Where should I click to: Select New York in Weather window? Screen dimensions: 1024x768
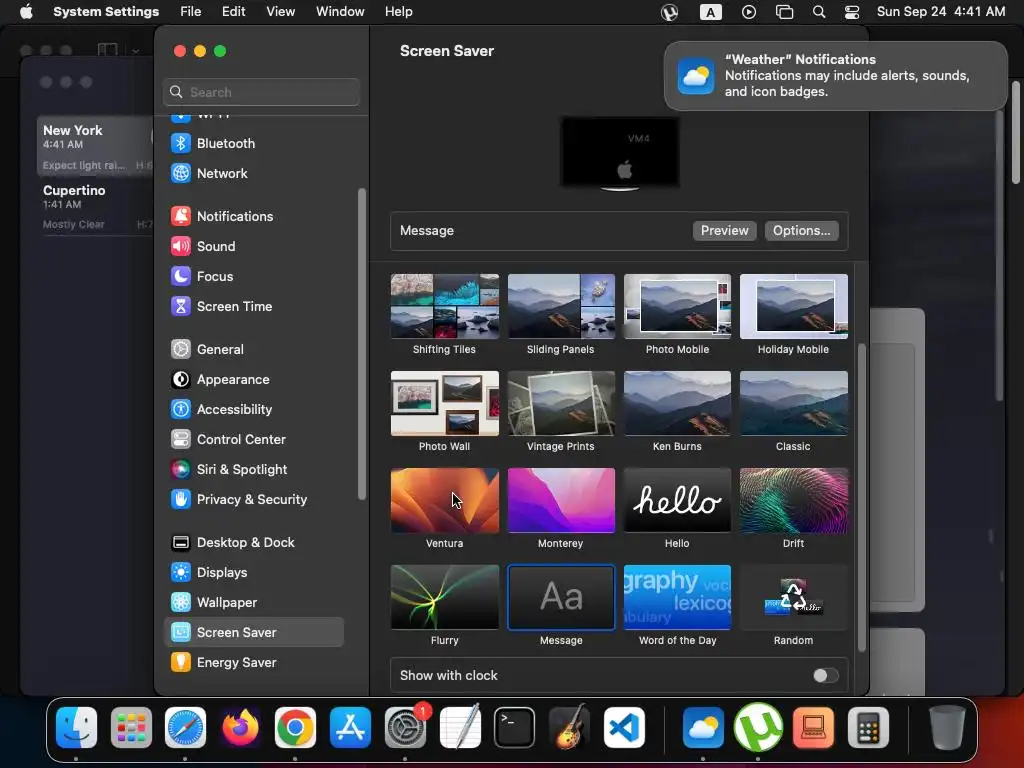coord(95,147)
